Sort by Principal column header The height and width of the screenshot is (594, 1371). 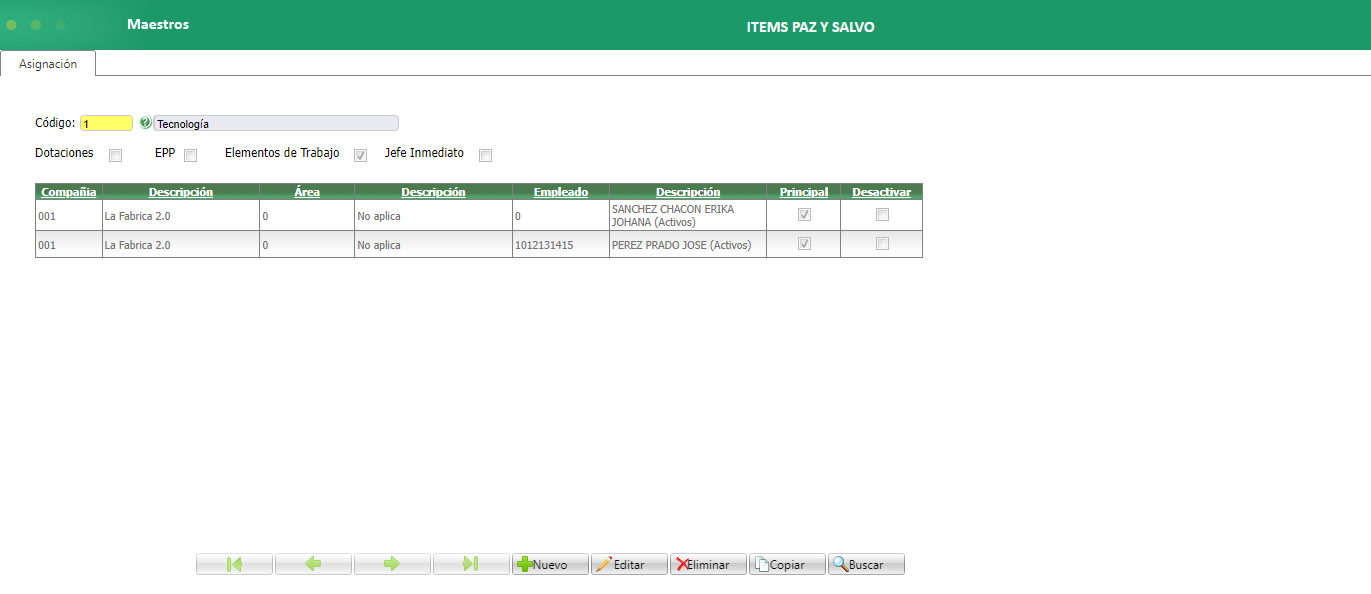click(x=804, y=192)
